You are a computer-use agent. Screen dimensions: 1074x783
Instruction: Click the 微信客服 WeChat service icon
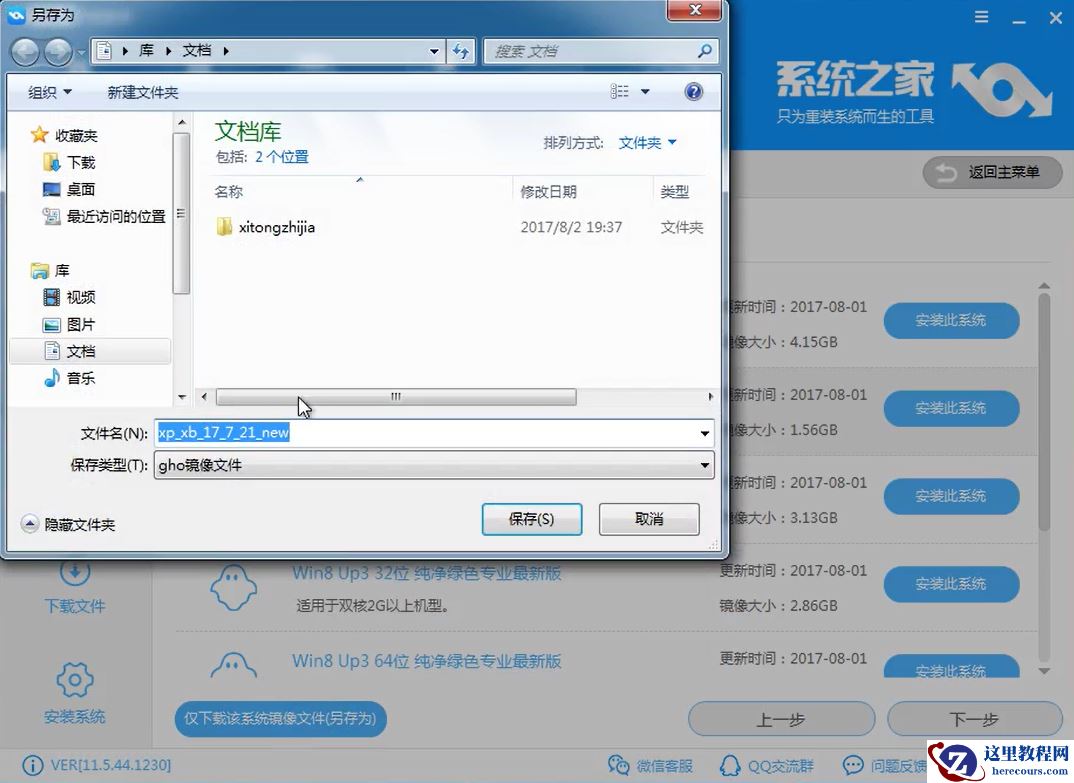tap(622, 764)
